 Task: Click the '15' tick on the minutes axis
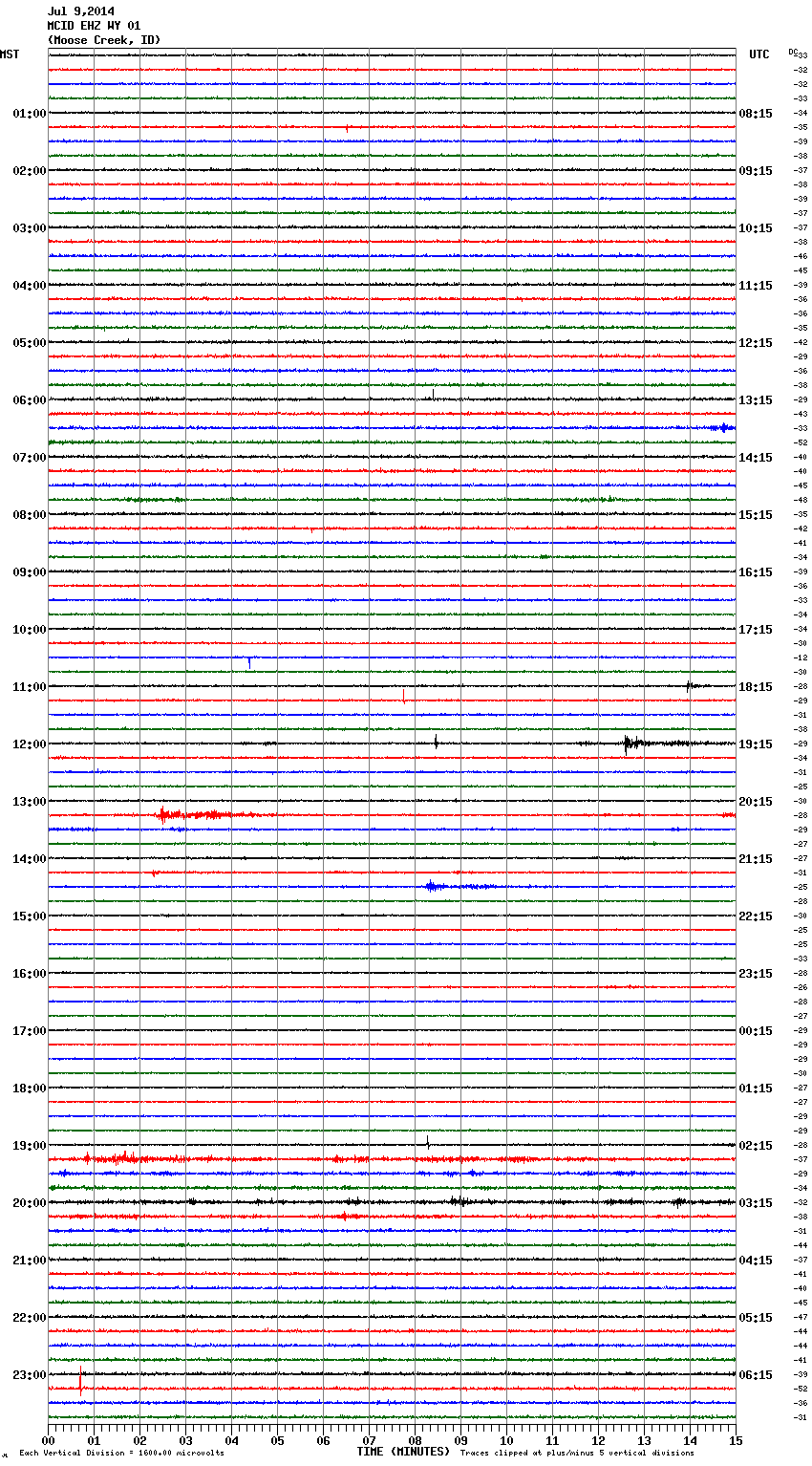coord(736,1441)
